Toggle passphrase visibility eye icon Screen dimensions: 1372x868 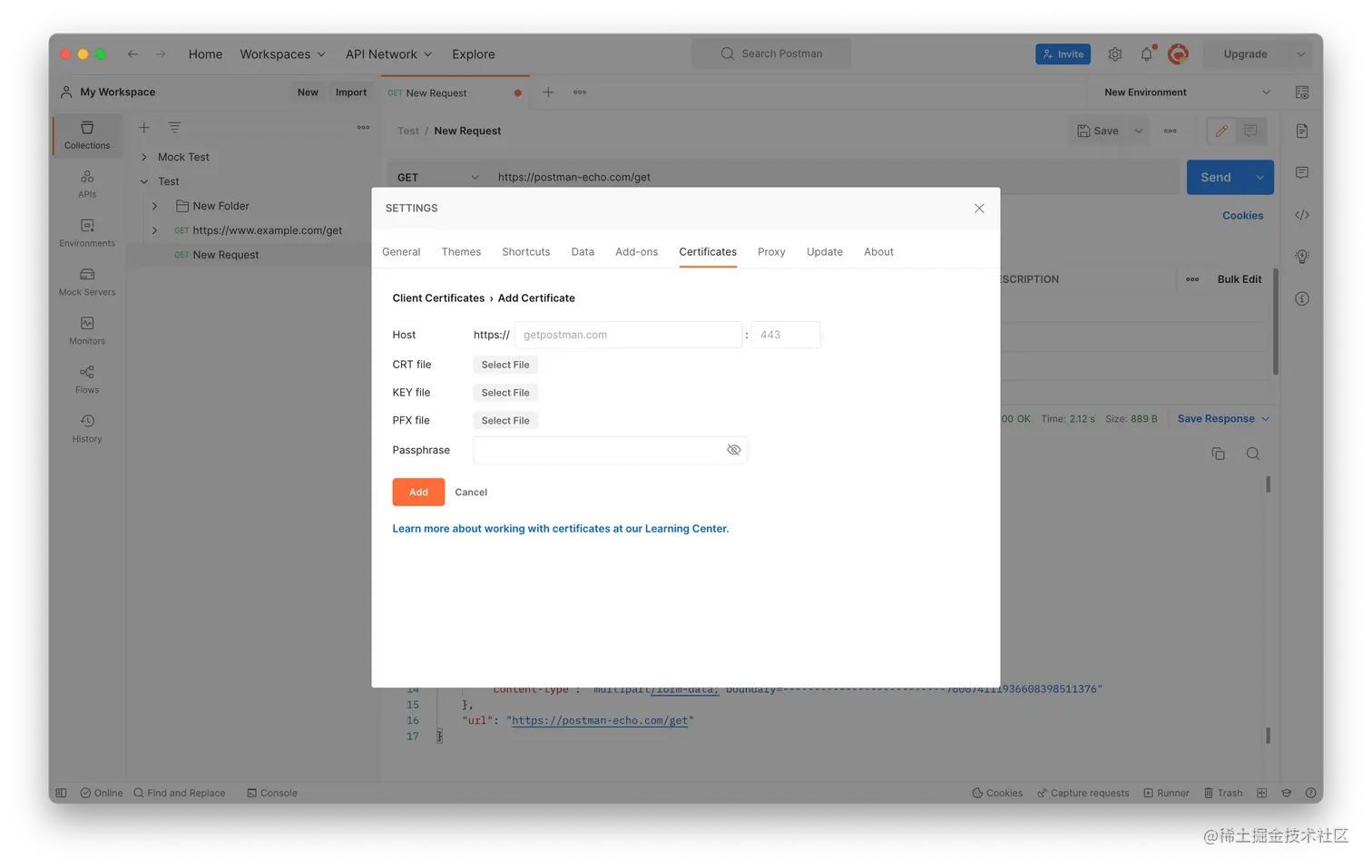tap(734, 450)
